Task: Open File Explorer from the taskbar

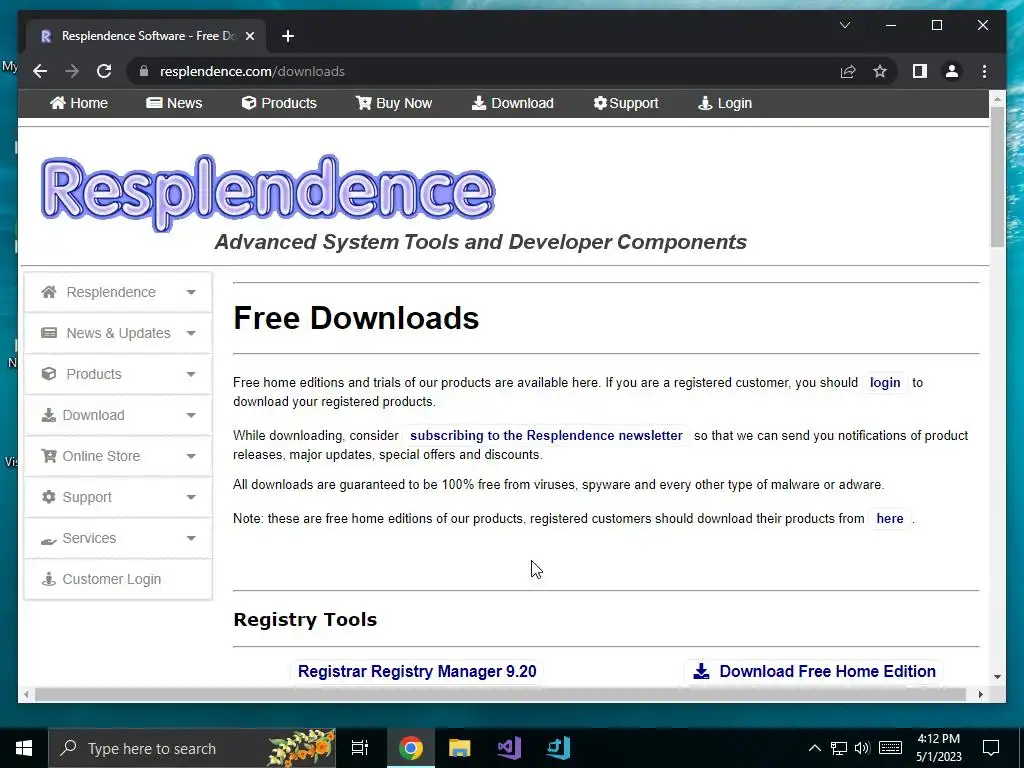Action: tap(460, 748)
